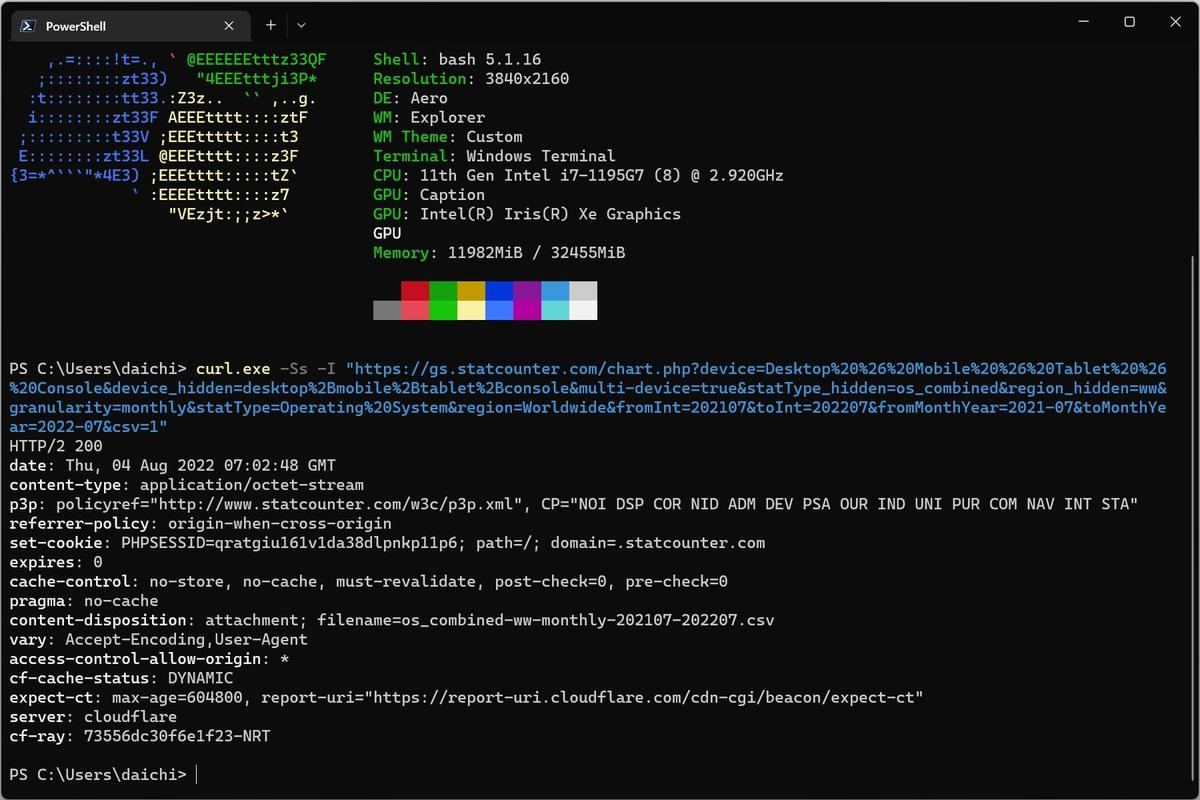Maximize the Windows Terminal window
The width and height of the screenshot is (1200, 800).
point(1129,22)
